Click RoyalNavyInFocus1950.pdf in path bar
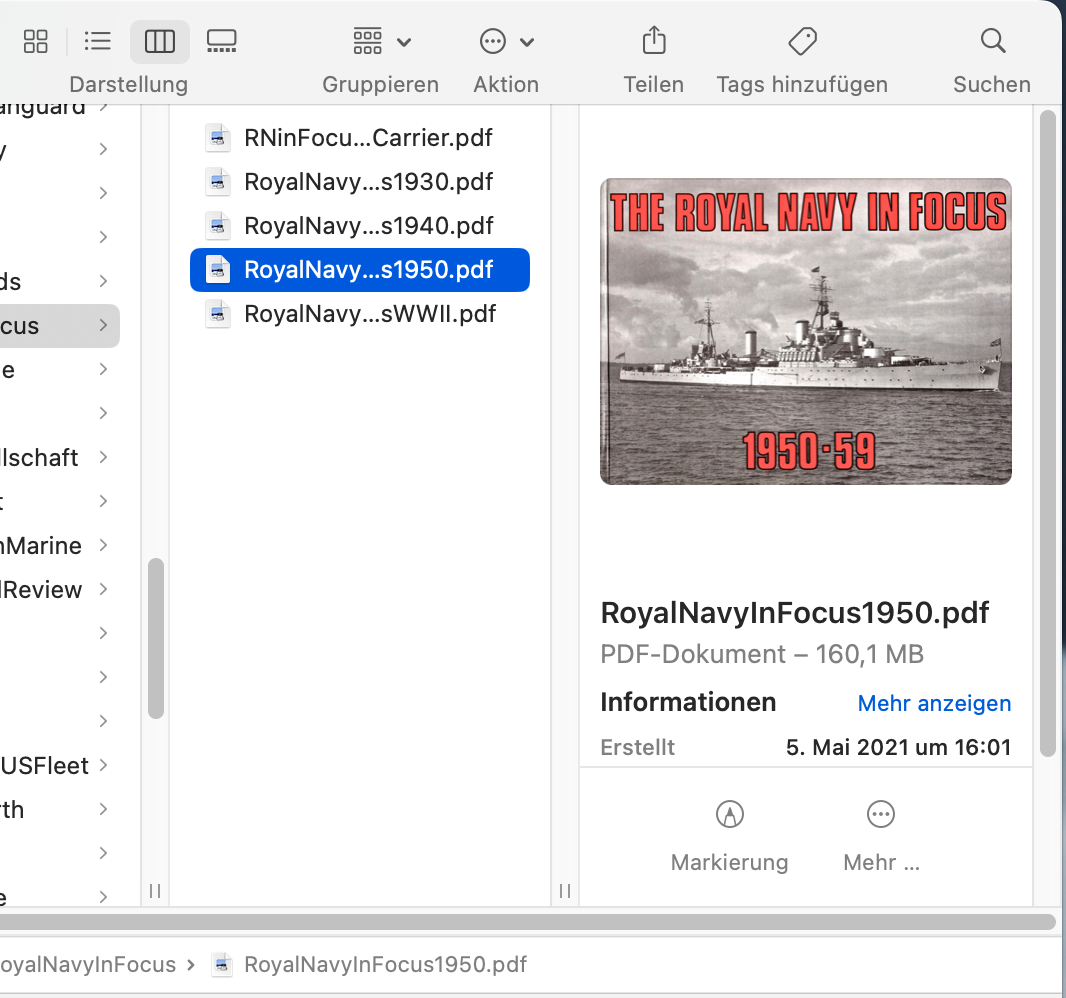The height and width of the screenshot is (998, 1066). (384, 965)
